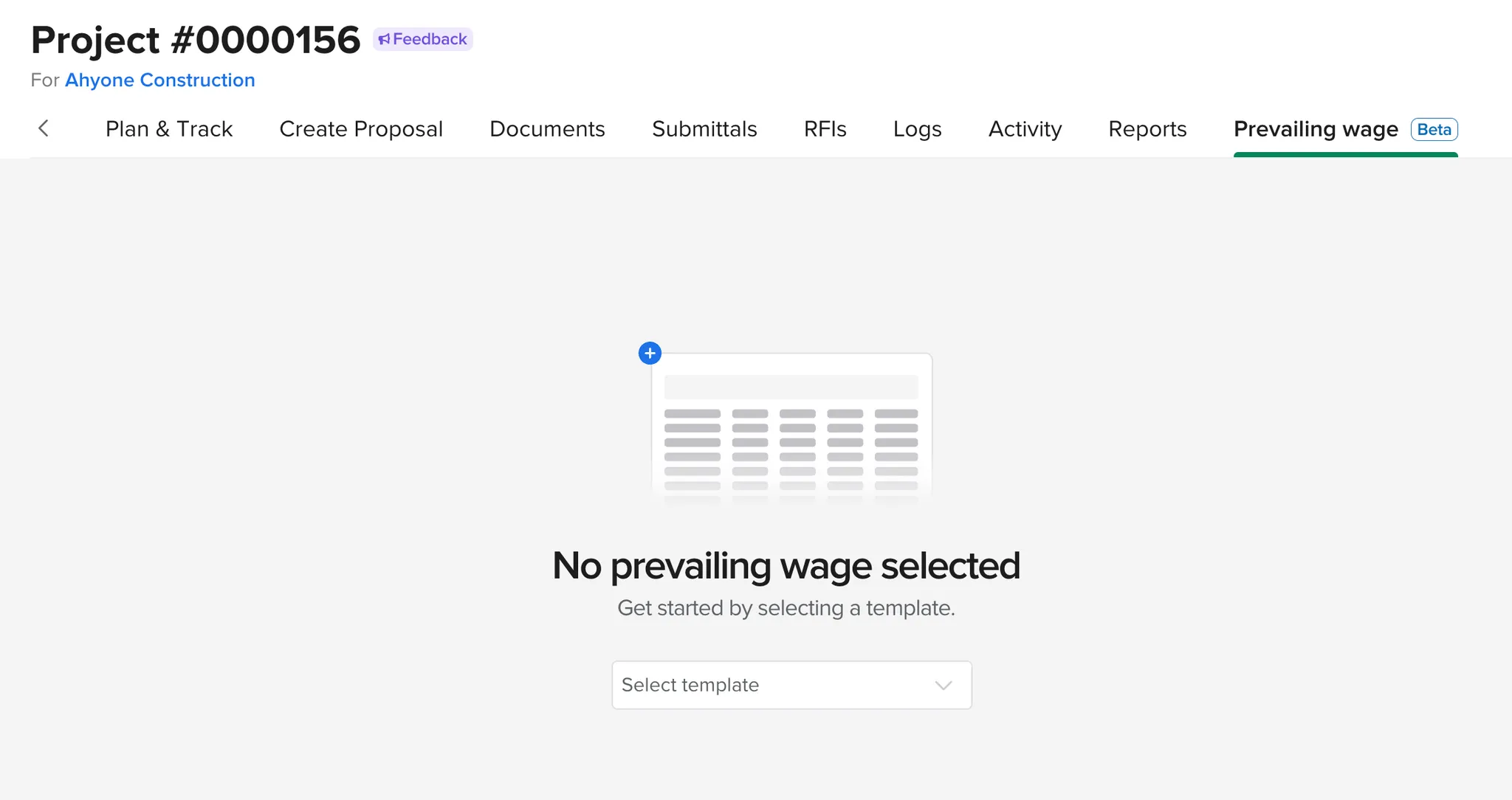Open the RFIs tab
Viewport: 1512px width, 800px height.
[x=824, y=129]
